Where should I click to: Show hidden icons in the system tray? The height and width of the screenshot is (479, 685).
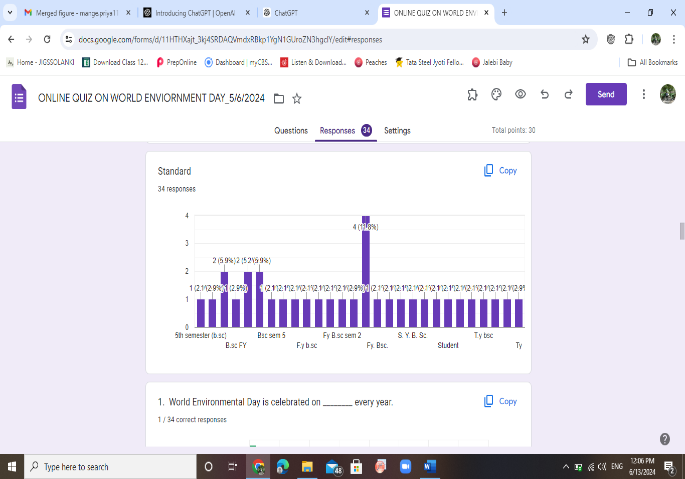click(566, 467)
